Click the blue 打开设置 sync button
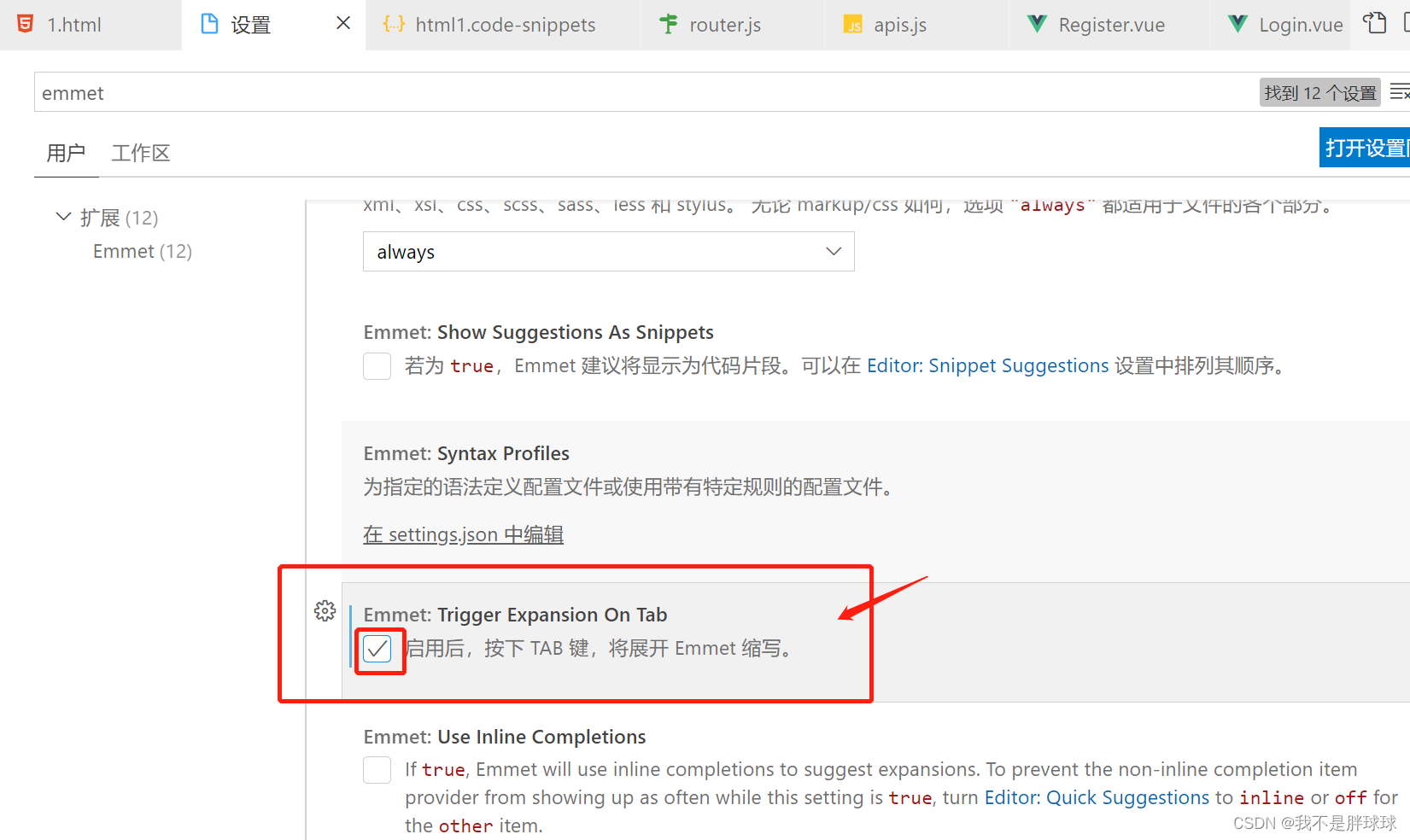Image resolution: width=1410 pixels, height=840 pixels. click(x=1365, y=148)
